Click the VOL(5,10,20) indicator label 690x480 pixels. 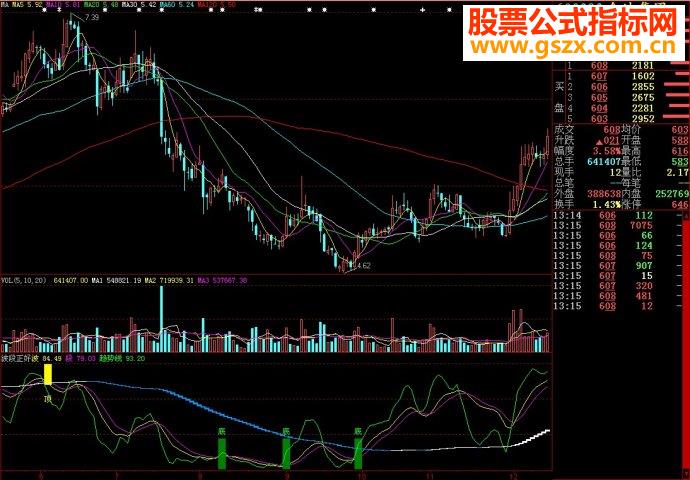24,280
